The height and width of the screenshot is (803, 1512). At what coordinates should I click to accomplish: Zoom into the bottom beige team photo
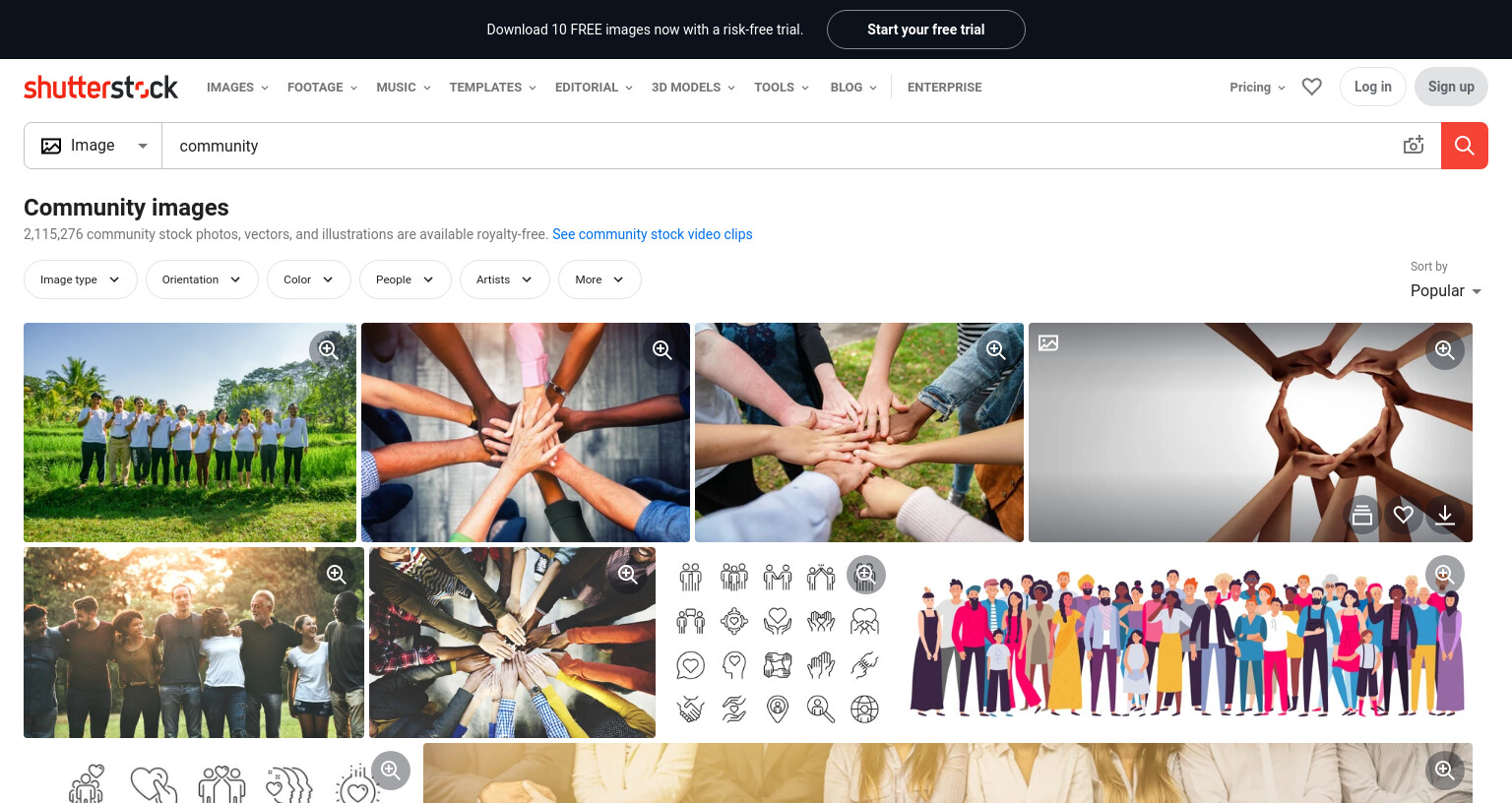1444,771
